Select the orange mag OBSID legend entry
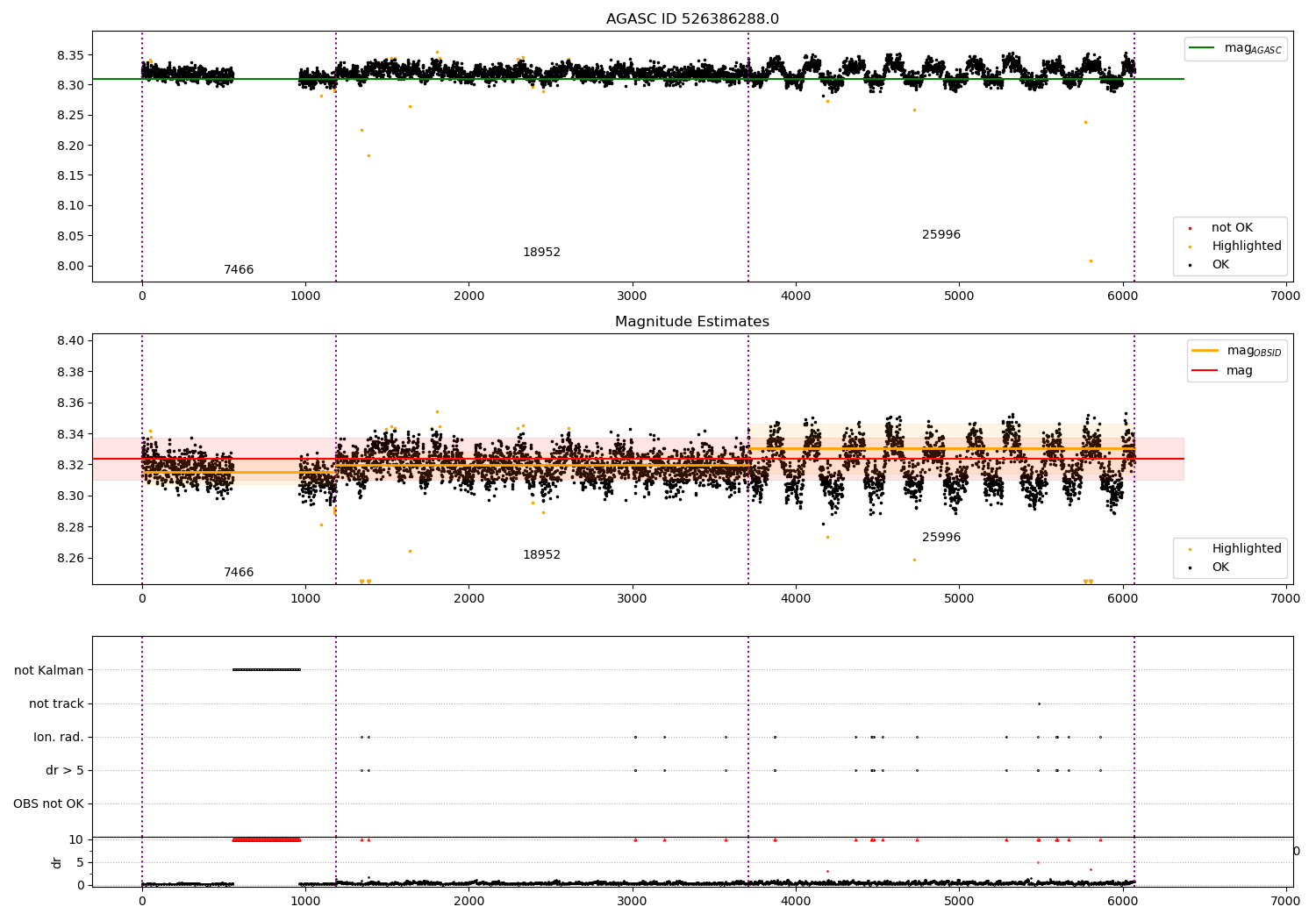This screenshot has width=1316, height=921. pos(1238,351)
